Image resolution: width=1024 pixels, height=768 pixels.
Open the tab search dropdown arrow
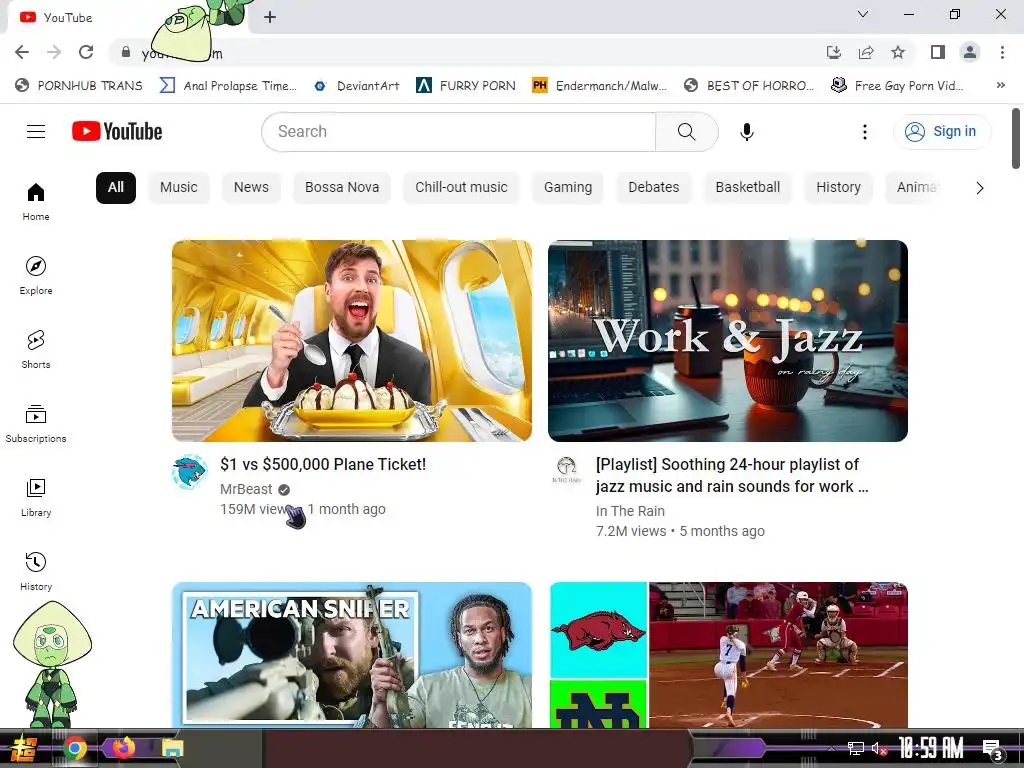[x=863, y=14]
